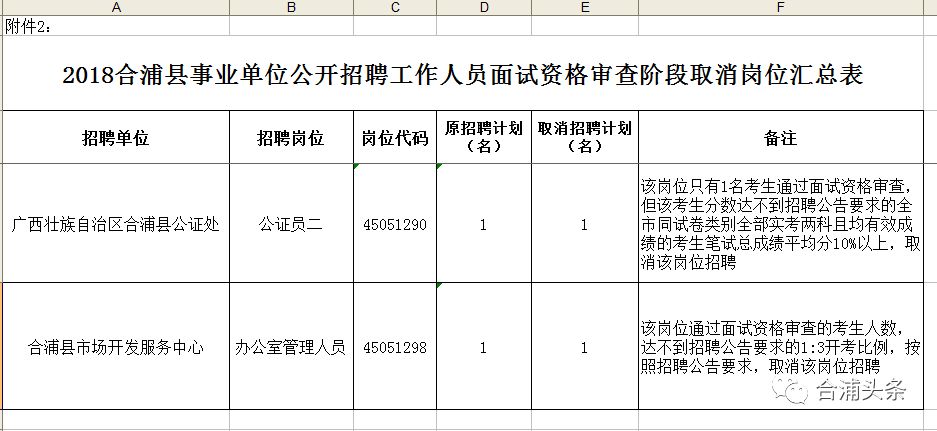Click the remark starting 该岗位通过面试资格审查

click(781, 346)
